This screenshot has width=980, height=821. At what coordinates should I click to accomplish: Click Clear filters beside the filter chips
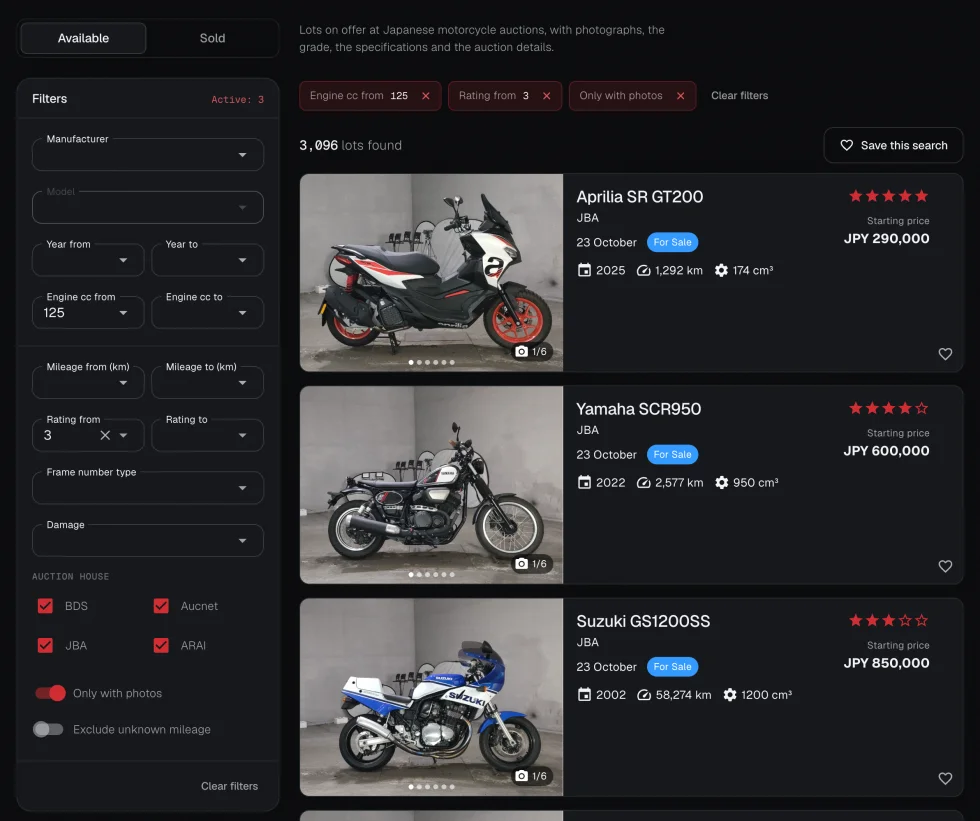pyautogui.click(x=739, y=96)
